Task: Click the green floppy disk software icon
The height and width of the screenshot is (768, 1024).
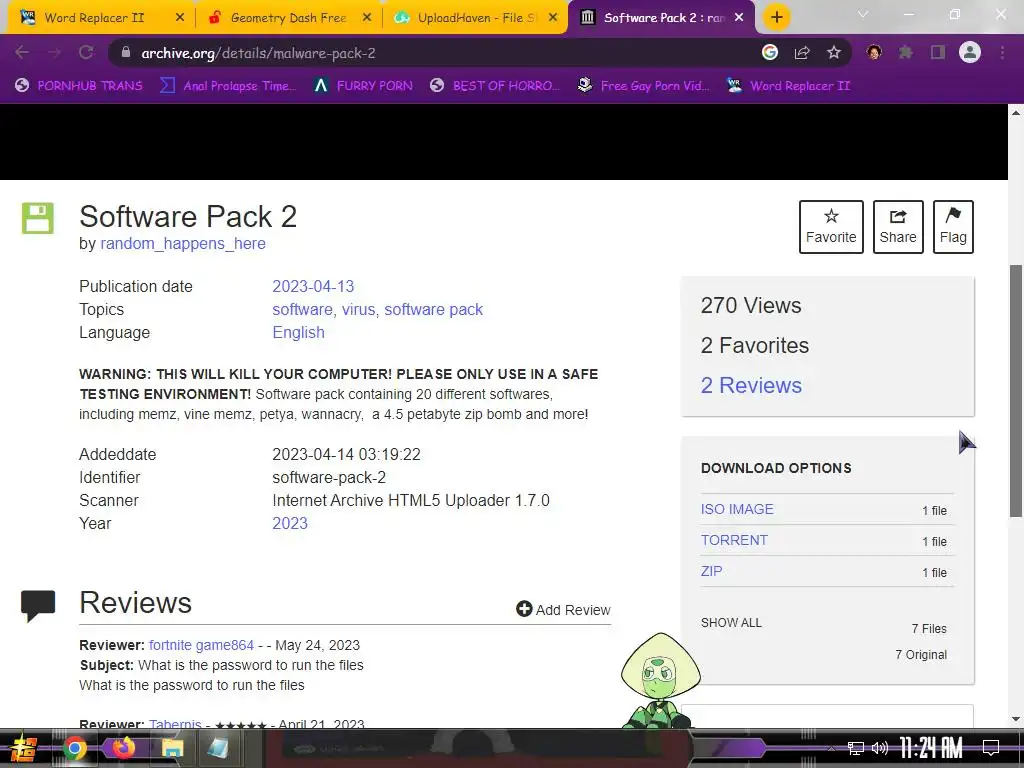Action: pyautogui.click(x=38, y=218)
